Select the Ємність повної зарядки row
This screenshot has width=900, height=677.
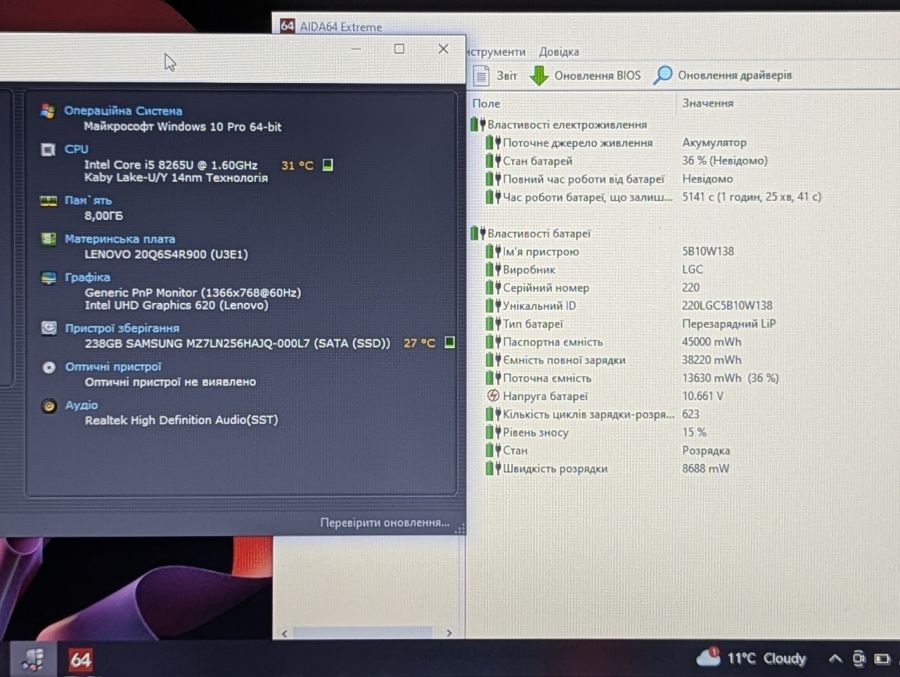point(683,360)
